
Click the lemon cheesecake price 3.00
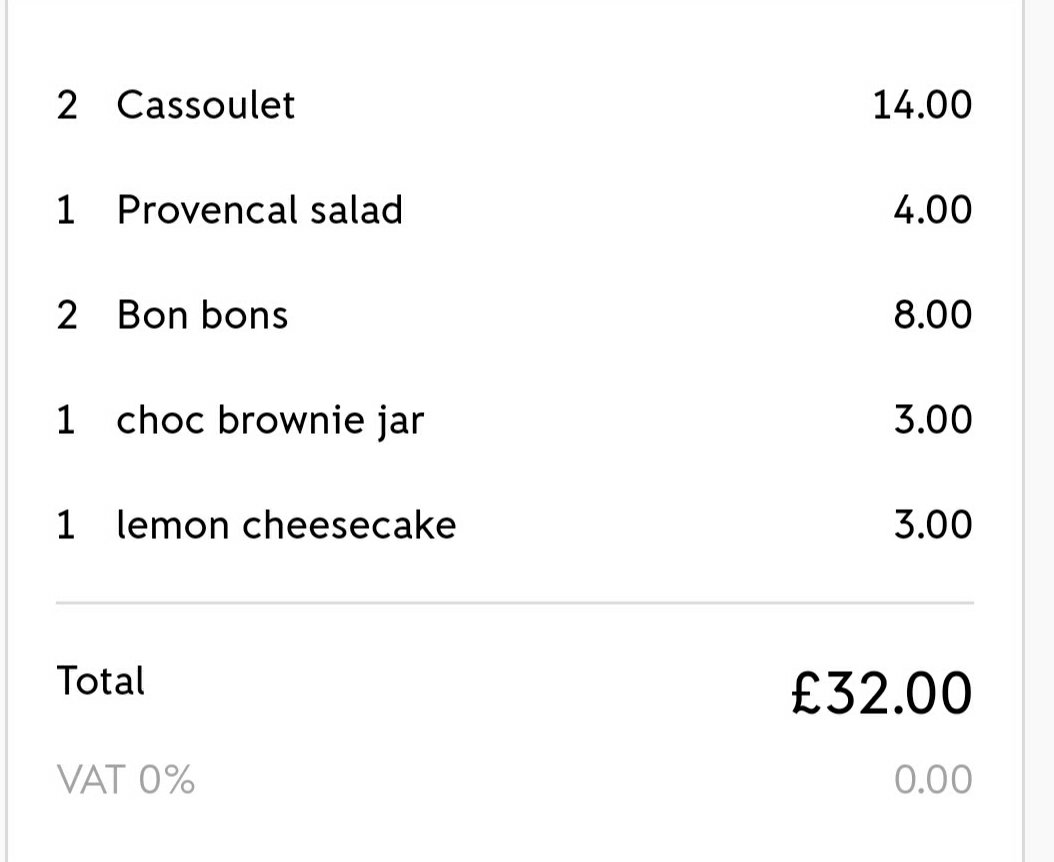(x=932, y=525)
